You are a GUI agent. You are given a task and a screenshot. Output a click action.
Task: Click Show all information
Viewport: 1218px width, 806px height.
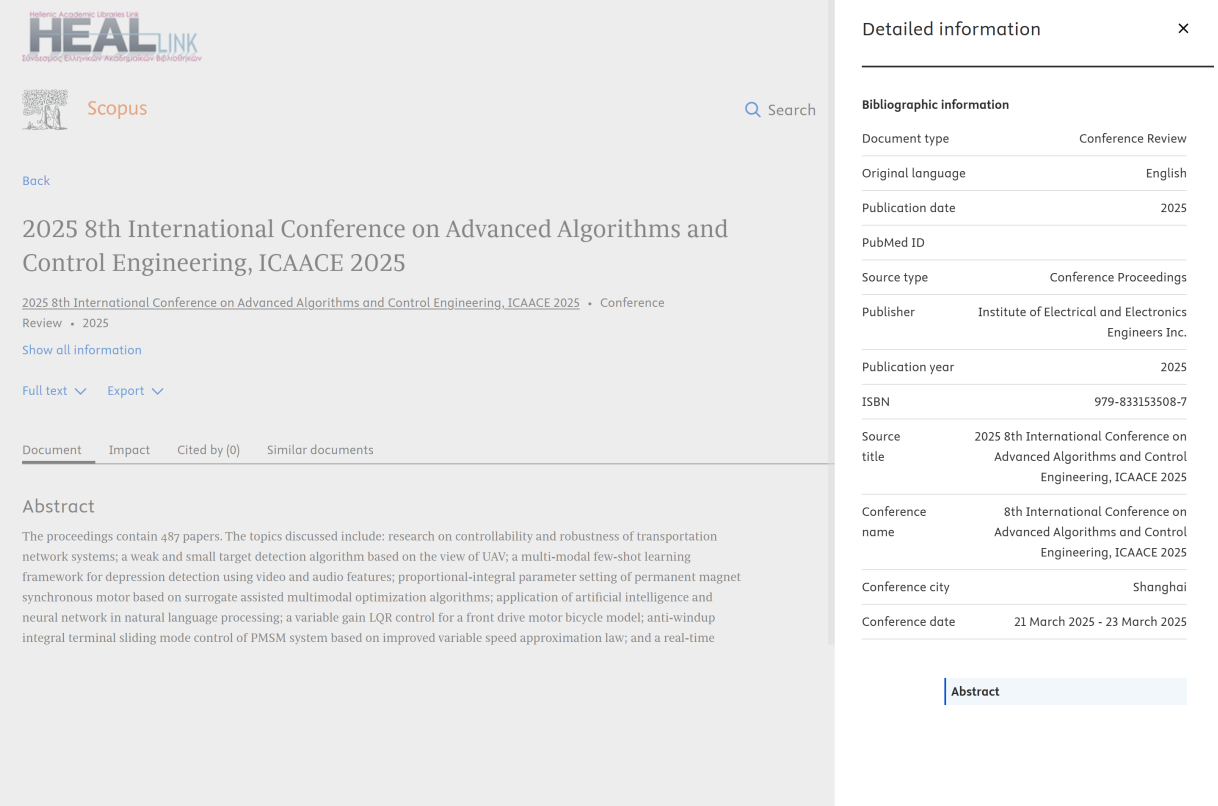tap(82, 350)
